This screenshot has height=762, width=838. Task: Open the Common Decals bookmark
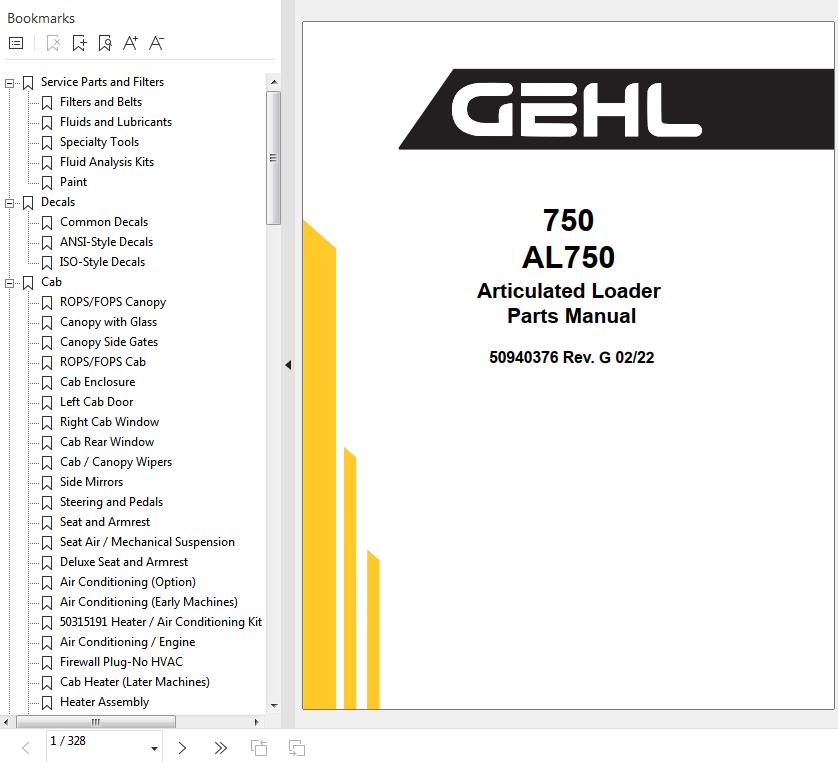coord(104,222)
